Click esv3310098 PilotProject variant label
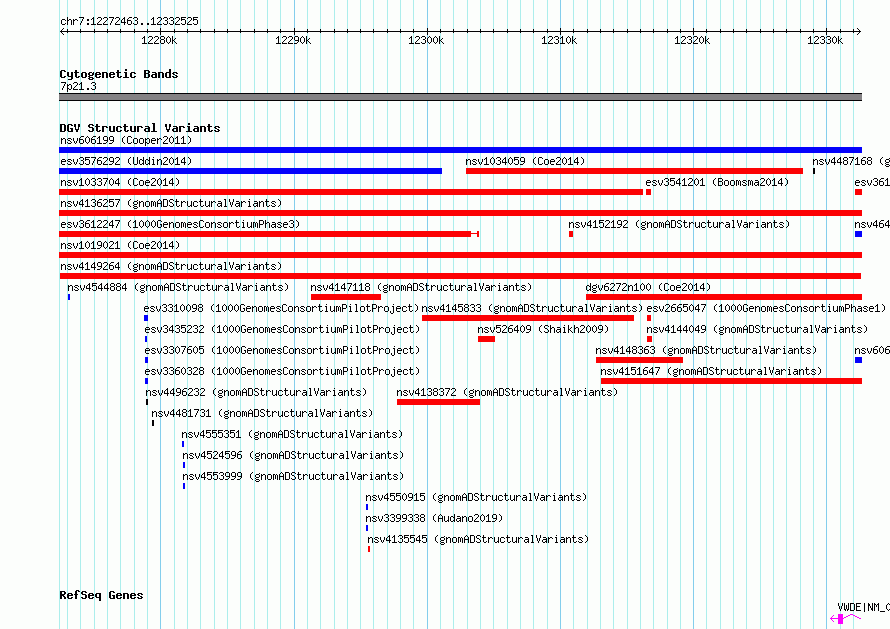890x629 pixels. [x=282, y=308]
